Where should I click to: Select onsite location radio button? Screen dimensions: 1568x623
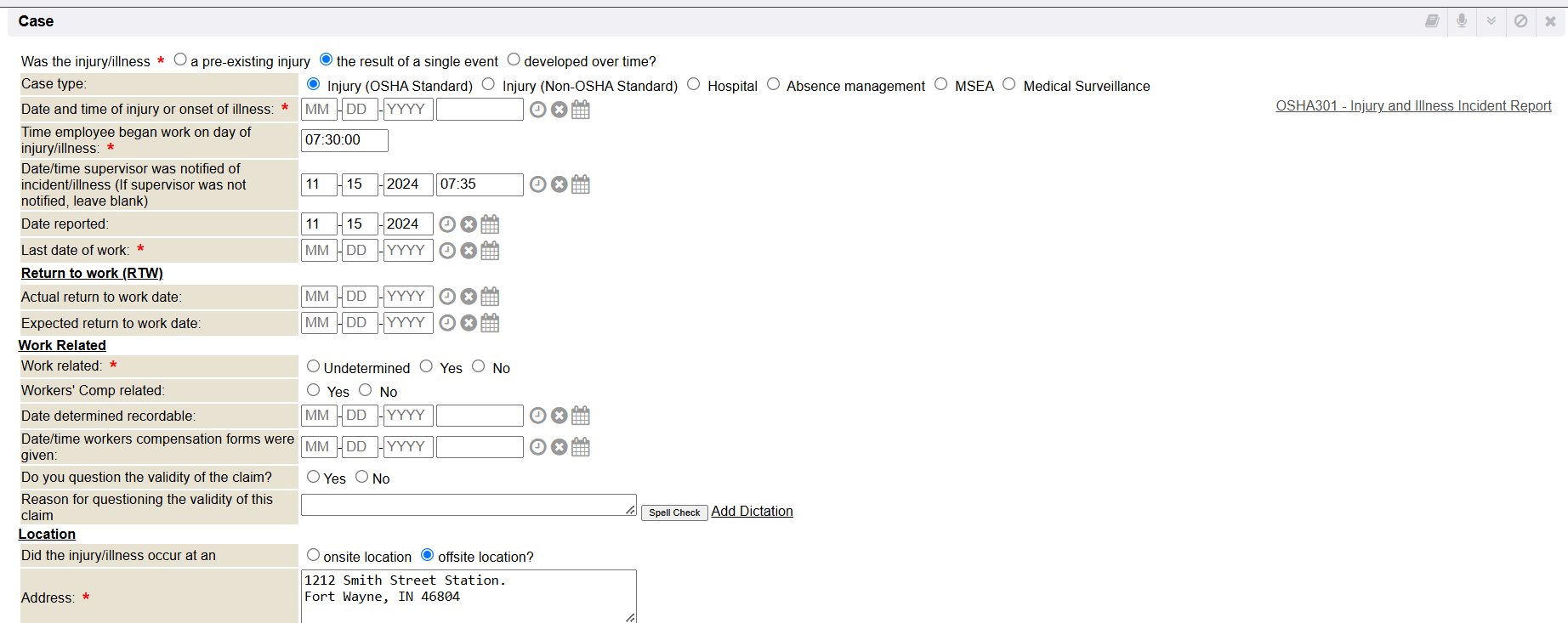pos(314,555)
